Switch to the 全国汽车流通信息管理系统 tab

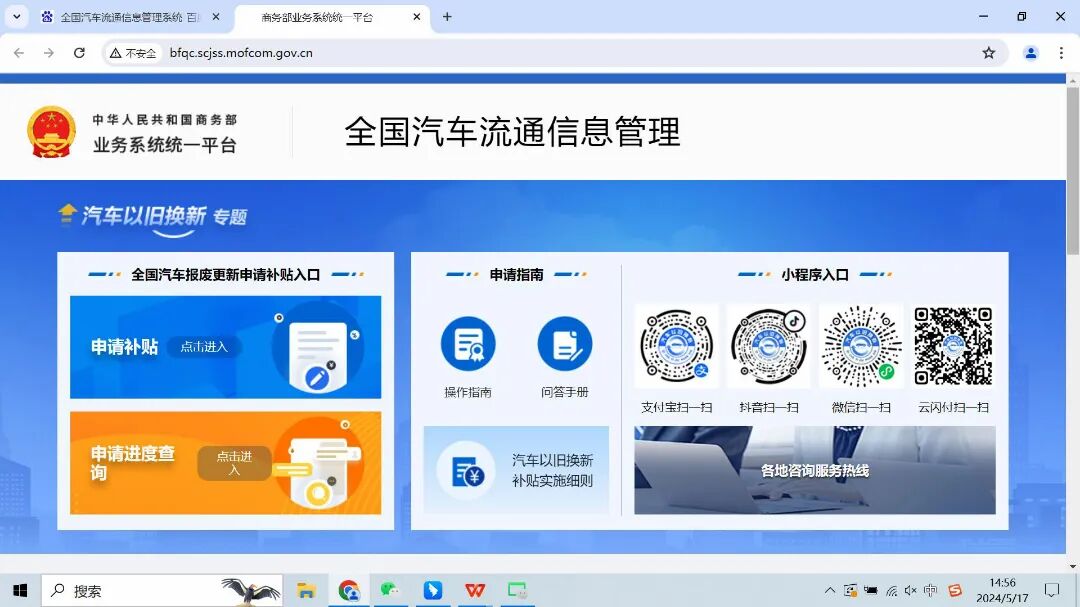120,17
